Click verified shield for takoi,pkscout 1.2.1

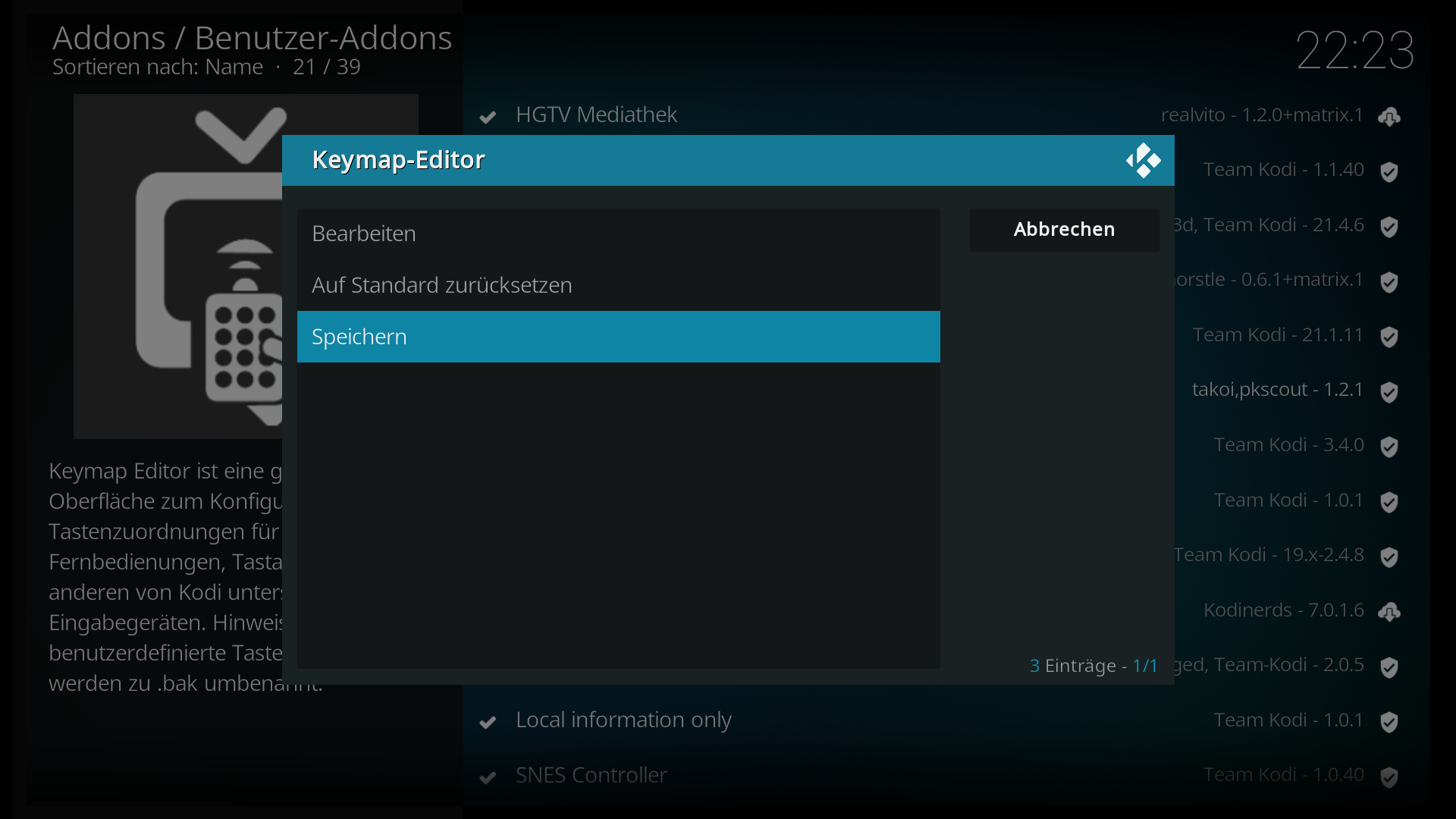tap(1389, 392)
